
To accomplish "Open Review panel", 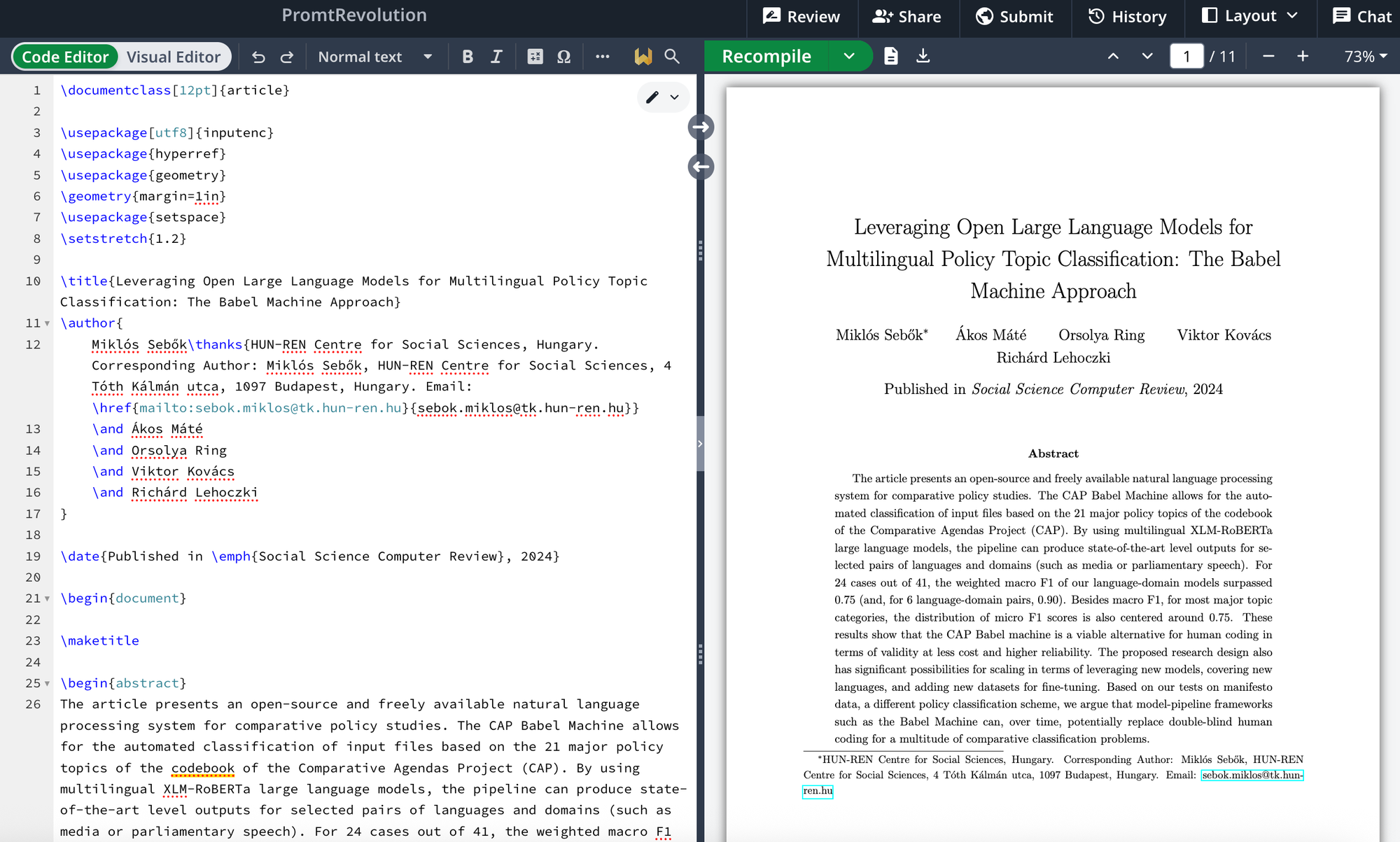I will point(801,16).
